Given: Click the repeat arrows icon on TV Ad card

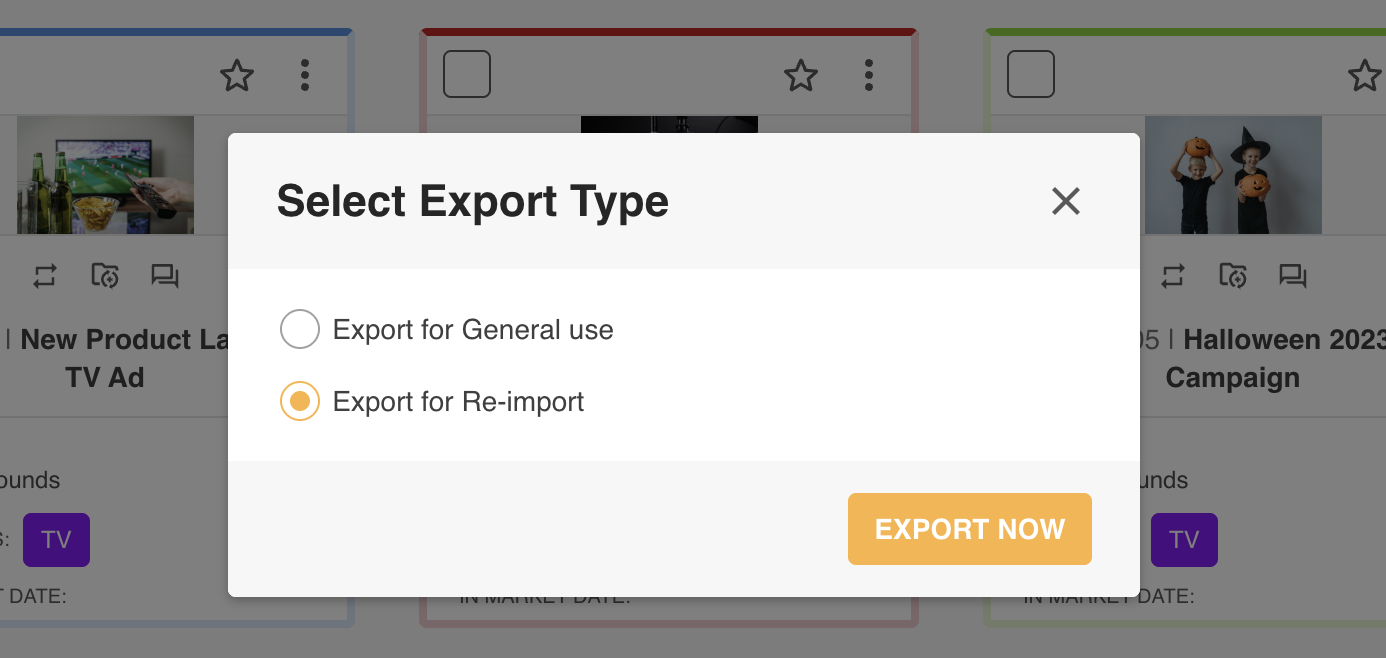Looking at the screenshot, I should click(x=45, y=276).
